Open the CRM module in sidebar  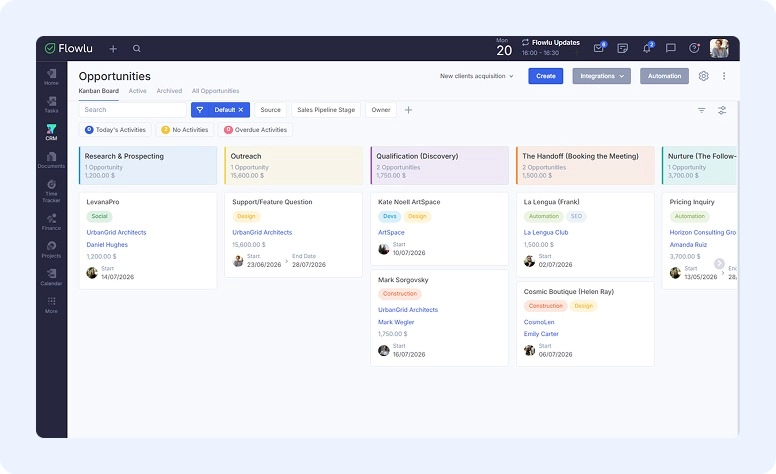[x=51, y=132]
